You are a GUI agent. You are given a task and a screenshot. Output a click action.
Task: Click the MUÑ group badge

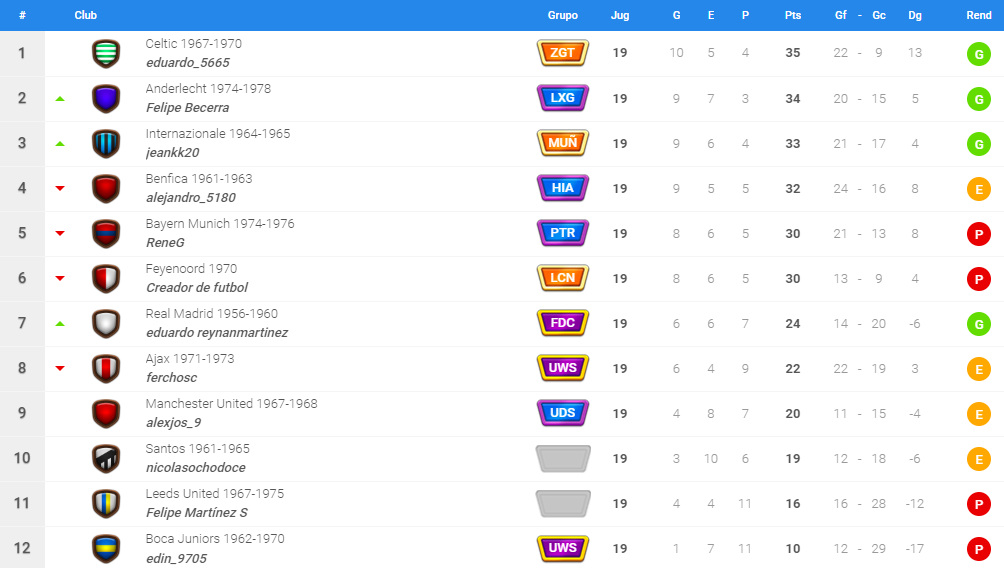pyautogui.click(x=562, y=143)
